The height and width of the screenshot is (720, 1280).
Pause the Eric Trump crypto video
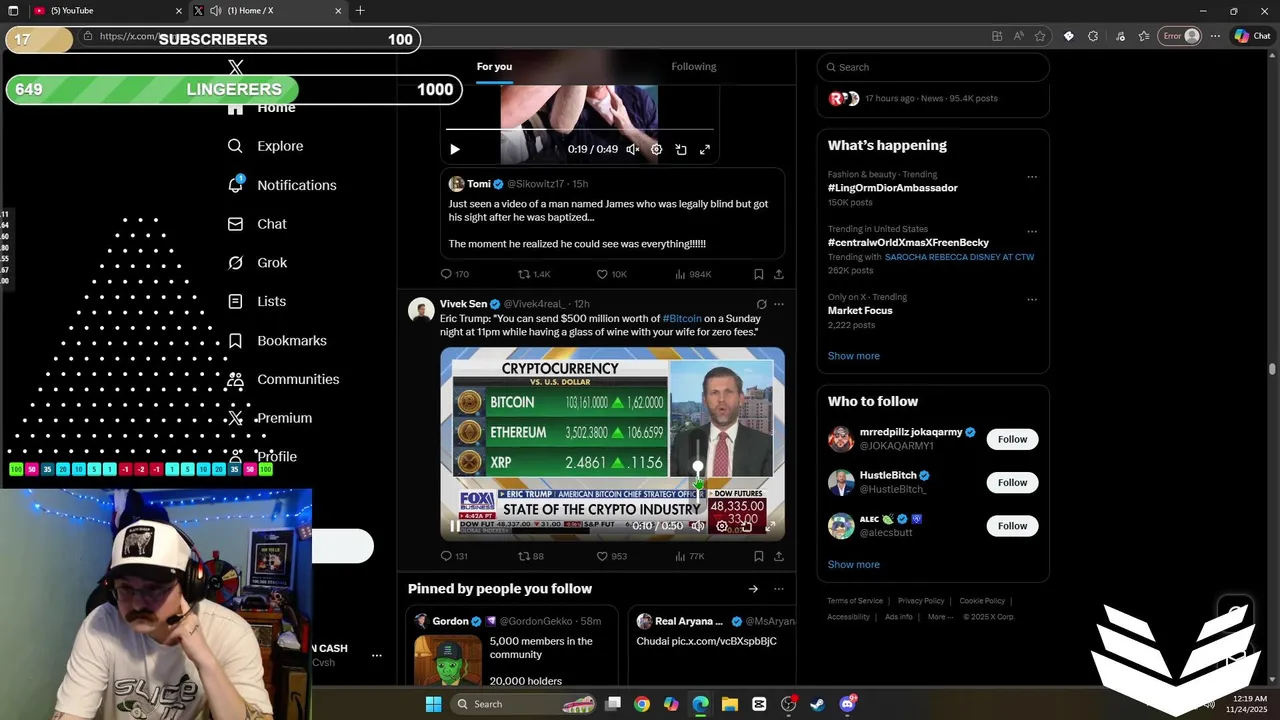(x=454, y=526)
